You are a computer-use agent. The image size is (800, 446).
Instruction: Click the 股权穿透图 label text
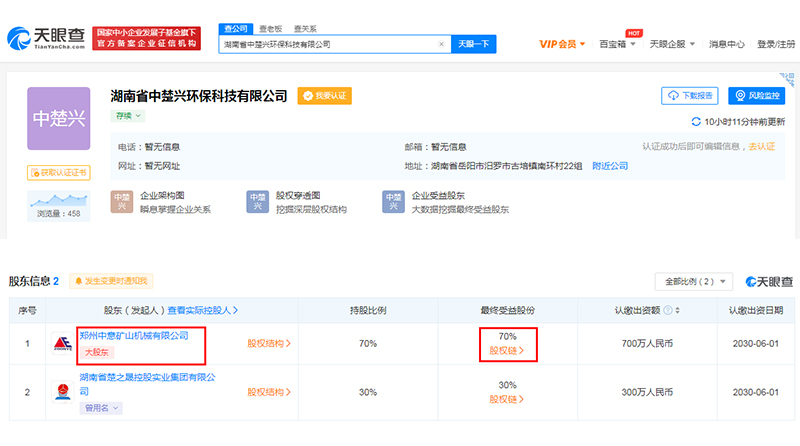tap(298, 195)
